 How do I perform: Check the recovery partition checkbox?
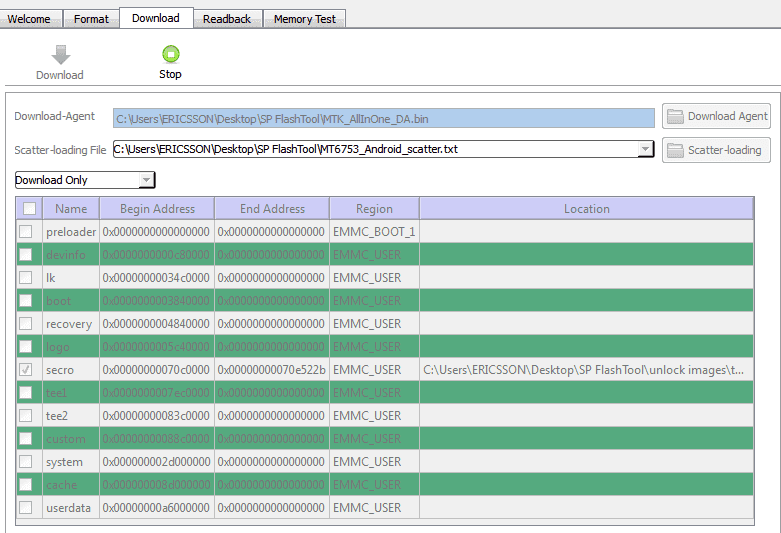pos(25,323)
